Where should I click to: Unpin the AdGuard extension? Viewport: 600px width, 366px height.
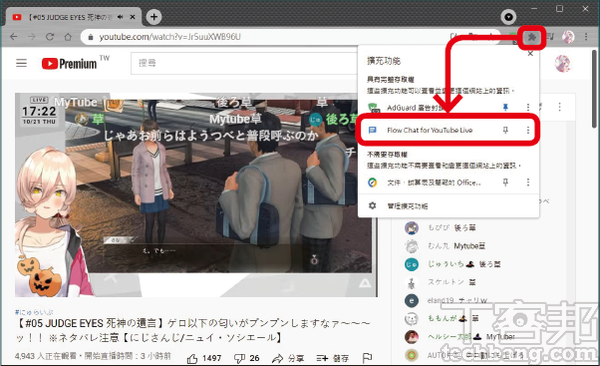pos(505,108)
